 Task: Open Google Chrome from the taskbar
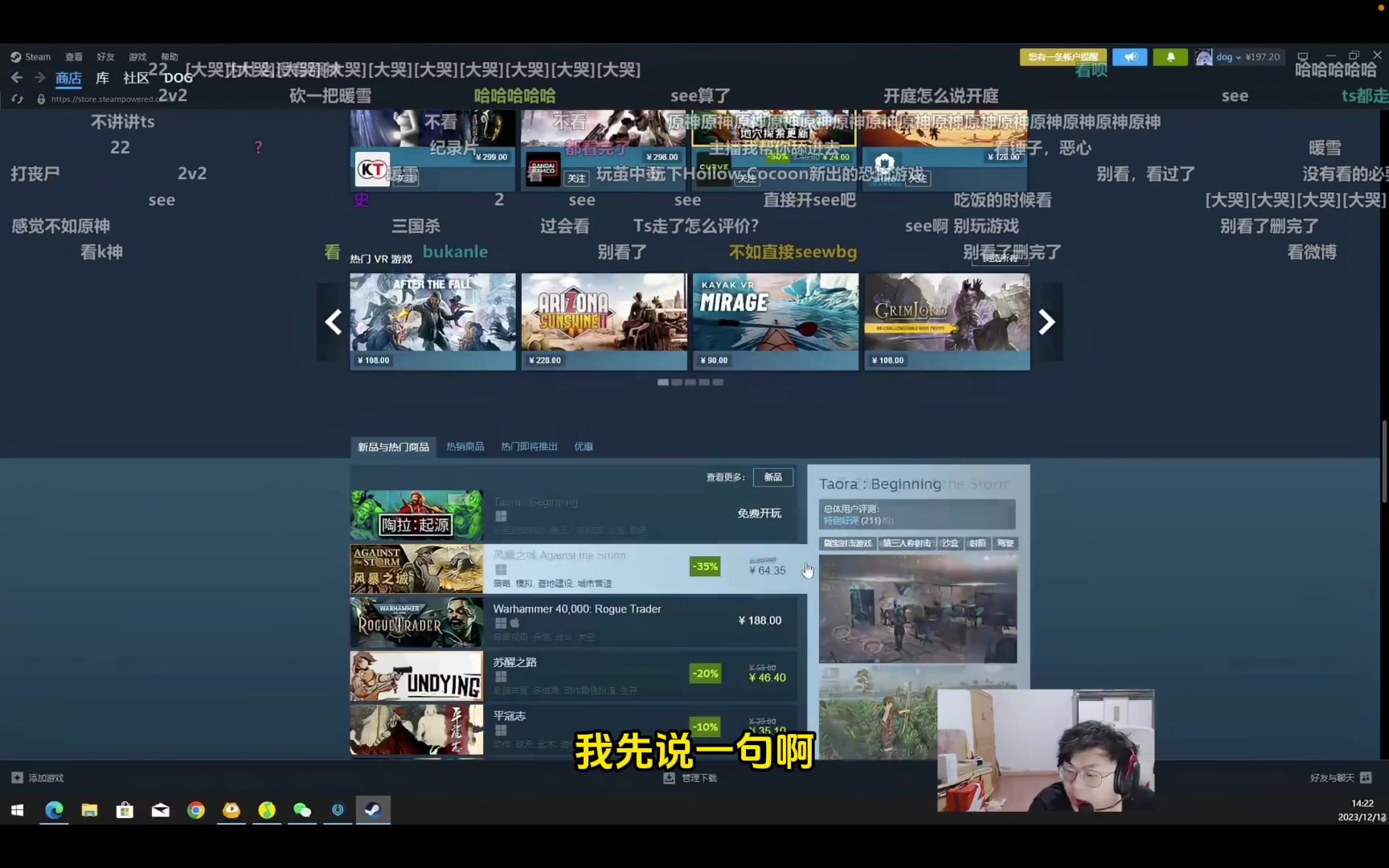click(x=195, y=810)
